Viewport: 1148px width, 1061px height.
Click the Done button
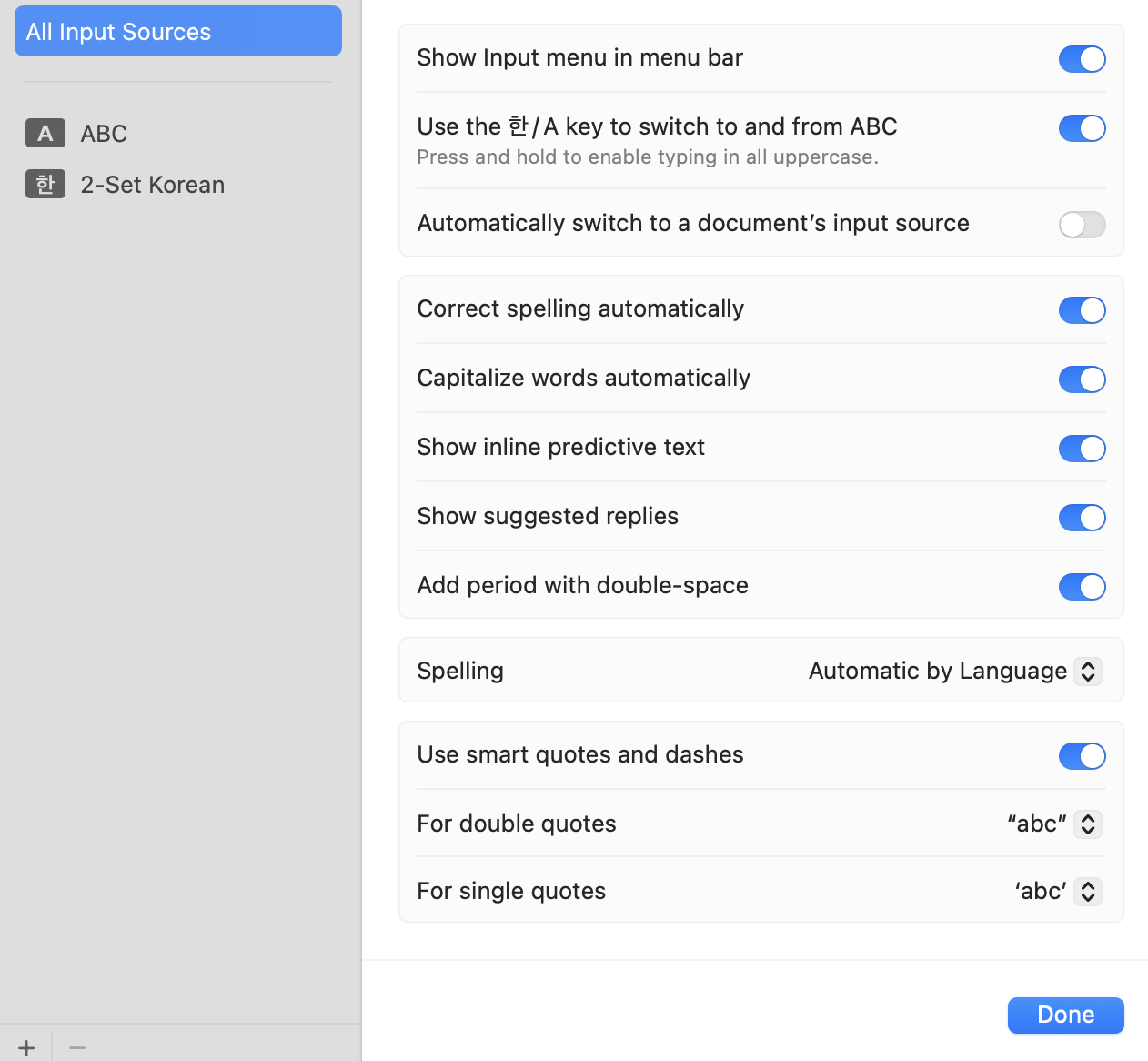1065,1015
